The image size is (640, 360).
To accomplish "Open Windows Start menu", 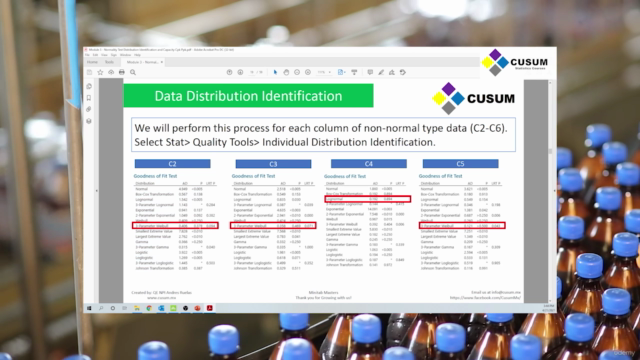I will click(x=89, y=308).
